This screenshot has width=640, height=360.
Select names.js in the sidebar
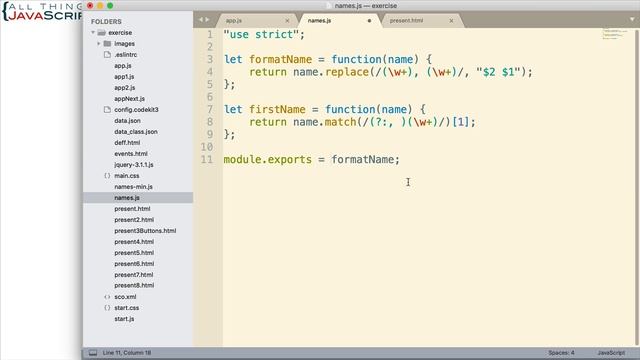point(127,198)
